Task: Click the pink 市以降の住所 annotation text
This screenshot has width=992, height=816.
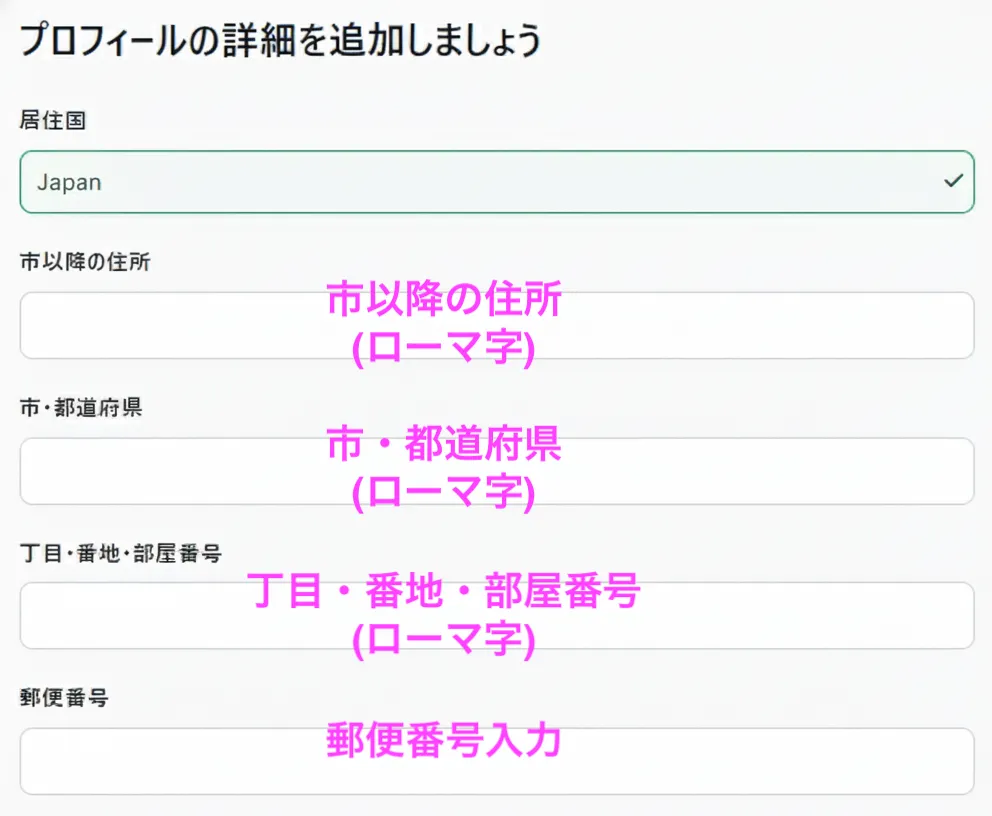Action: coord(444,302)
